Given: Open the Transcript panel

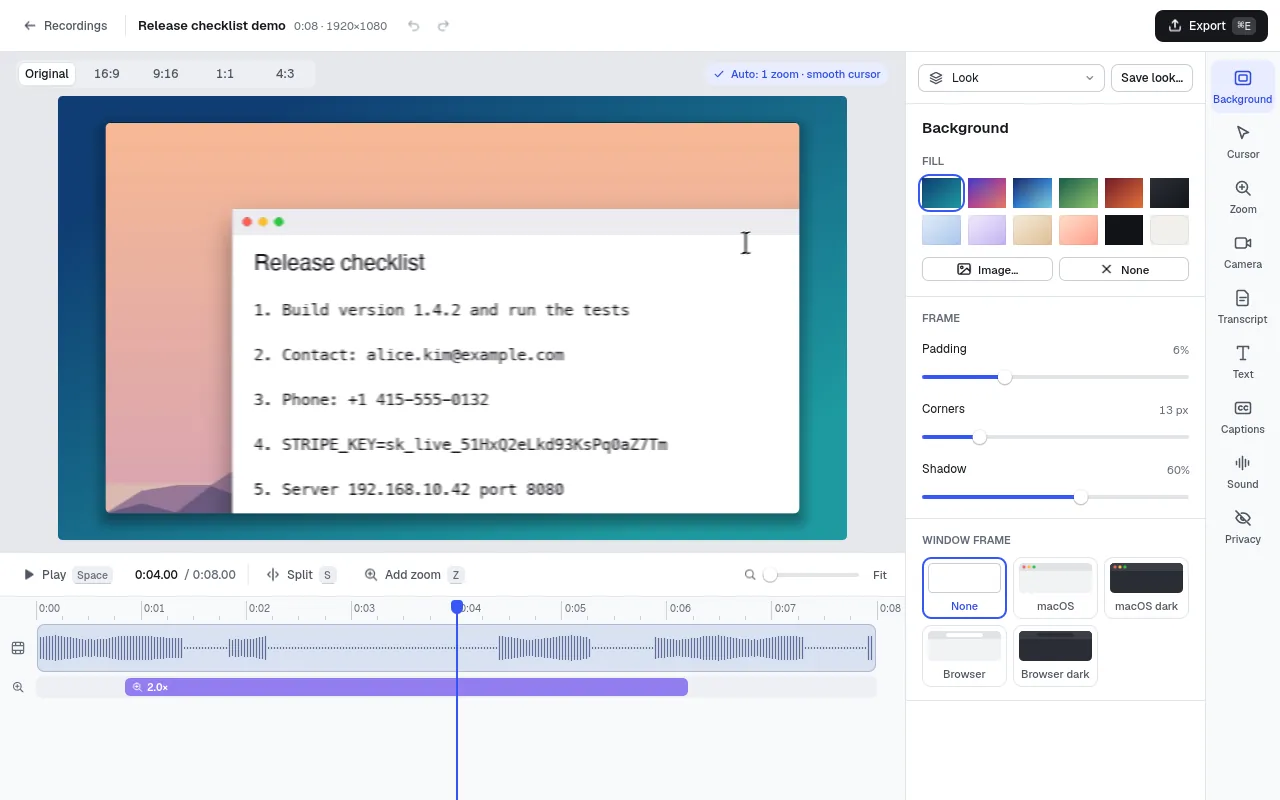Looking at the screenshot, I should pyautogui.click(x=1243, y=306).
